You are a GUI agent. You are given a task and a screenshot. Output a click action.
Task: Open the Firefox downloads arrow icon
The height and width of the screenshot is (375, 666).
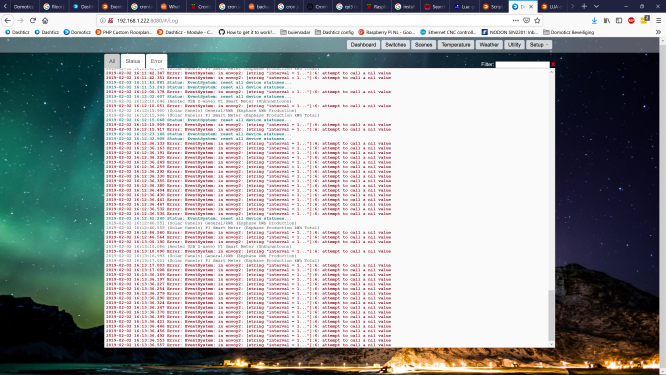[594, 20]
